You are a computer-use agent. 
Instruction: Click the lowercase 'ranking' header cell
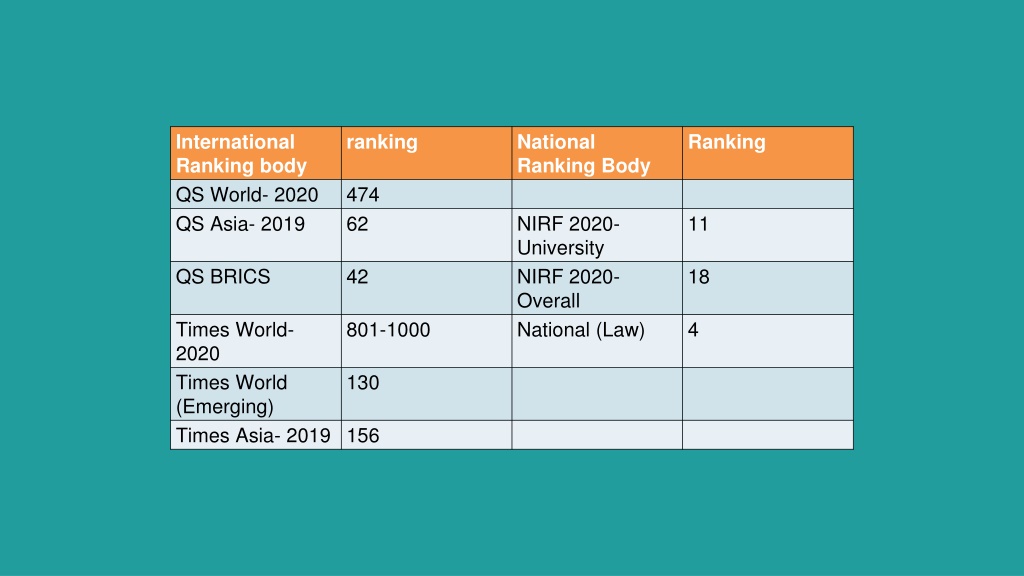point(426,153)
